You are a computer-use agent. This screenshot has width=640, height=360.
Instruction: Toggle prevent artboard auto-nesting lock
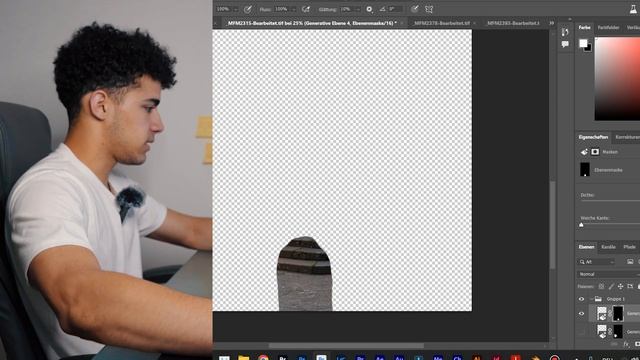(x=630, y=287)
